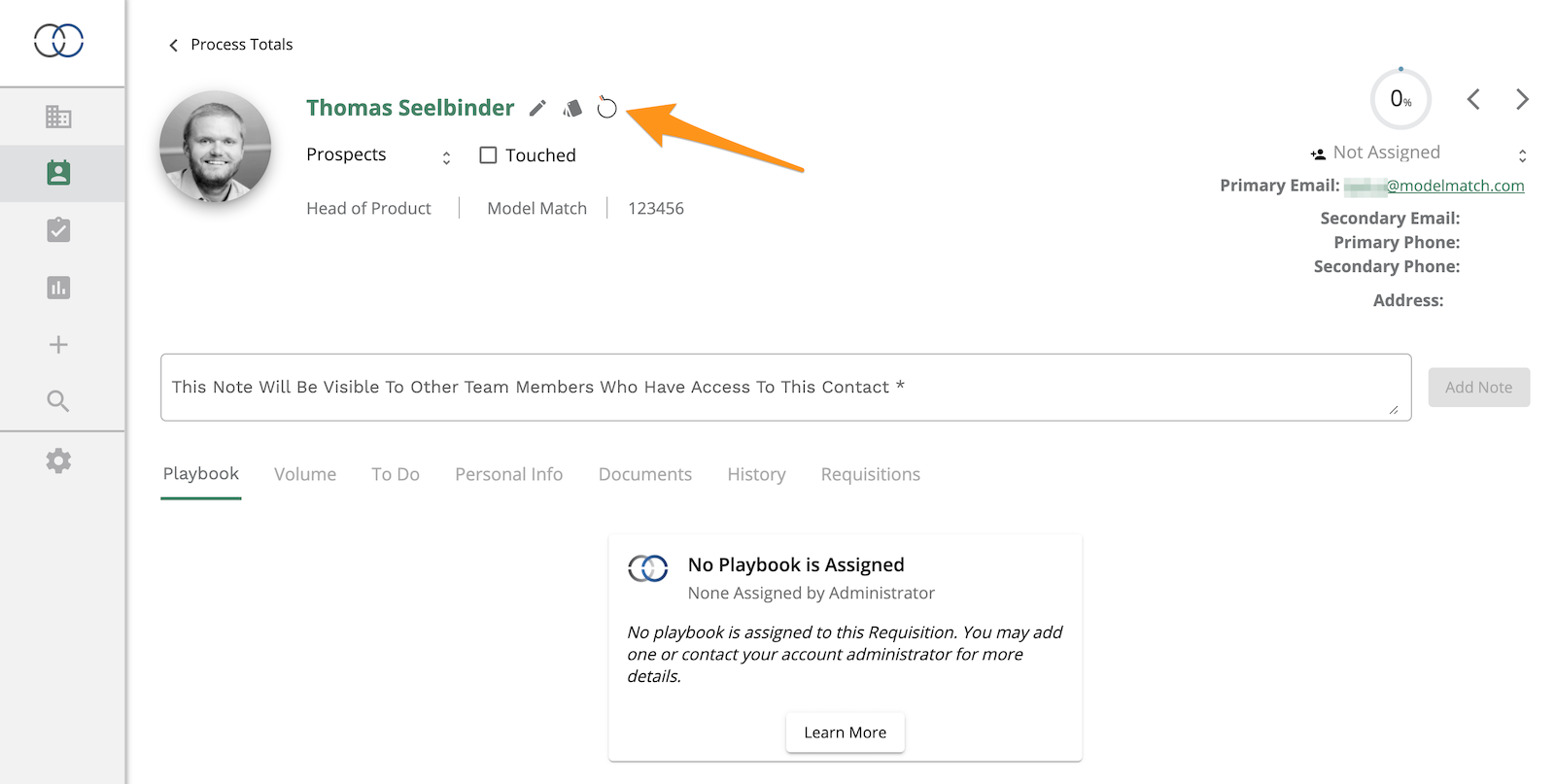The width and height of the screenshot is (1555, 784).
Task: Switch to the Volume tab
Action: click(305, 474)
